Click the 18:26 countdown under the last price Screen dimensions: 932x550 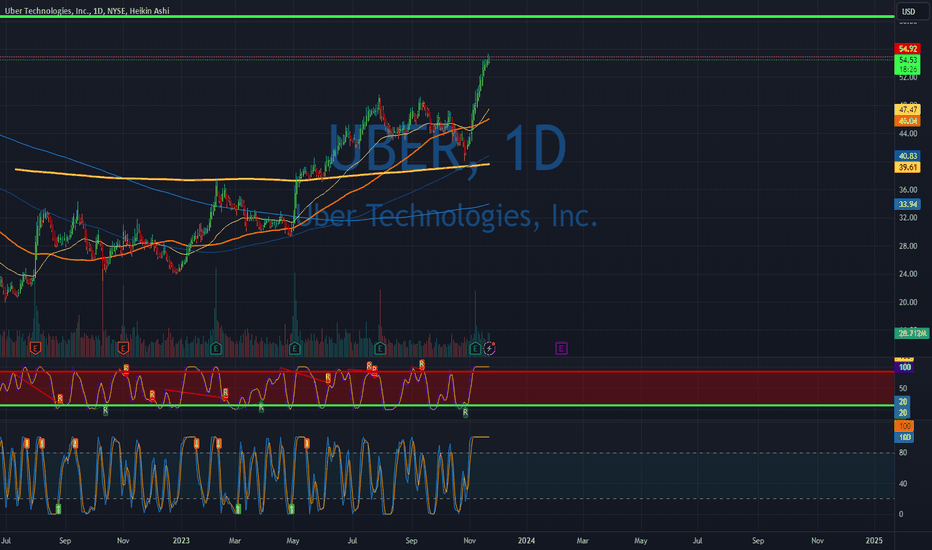coord(907,70)
